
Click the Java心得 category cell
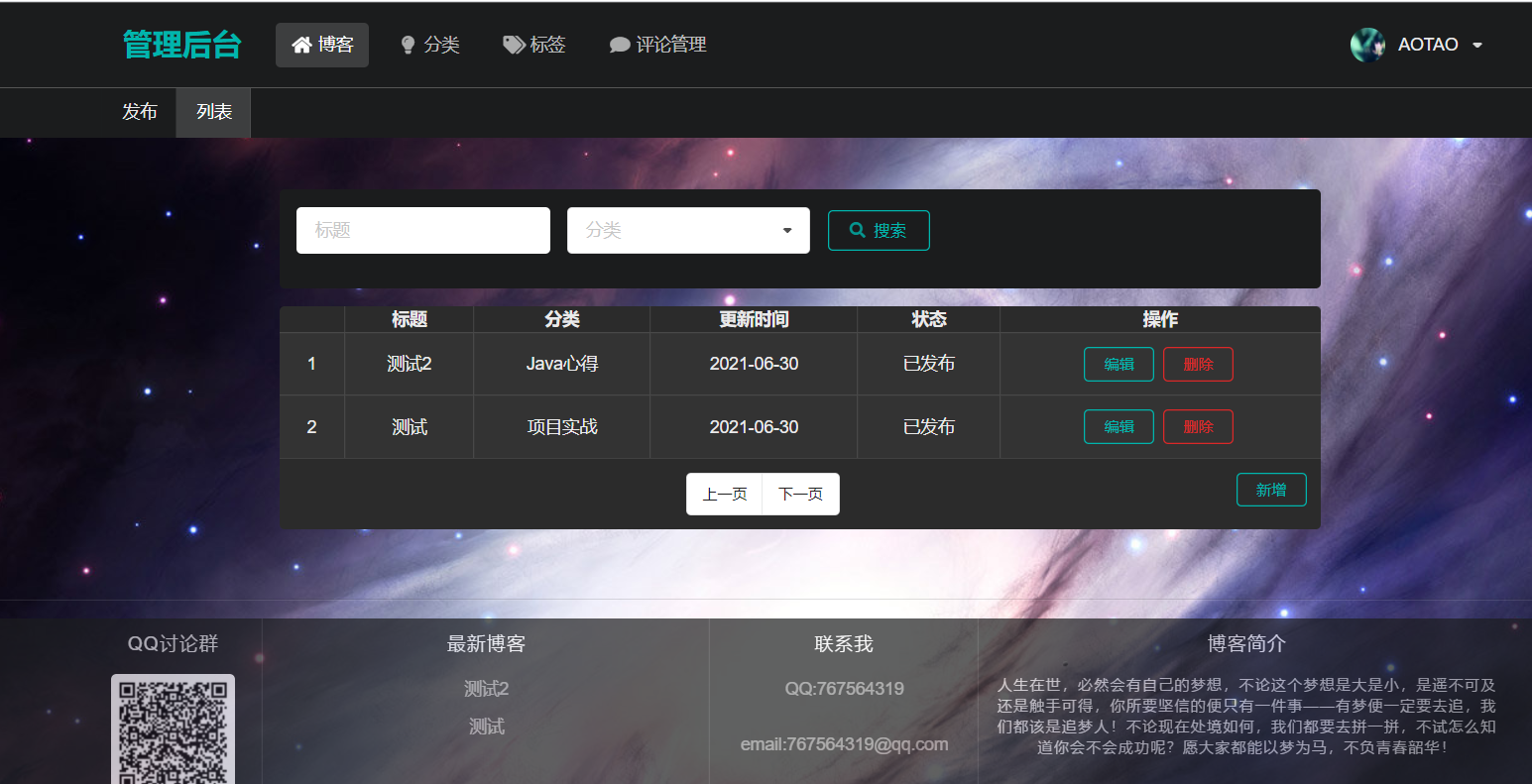pos(562,364)
